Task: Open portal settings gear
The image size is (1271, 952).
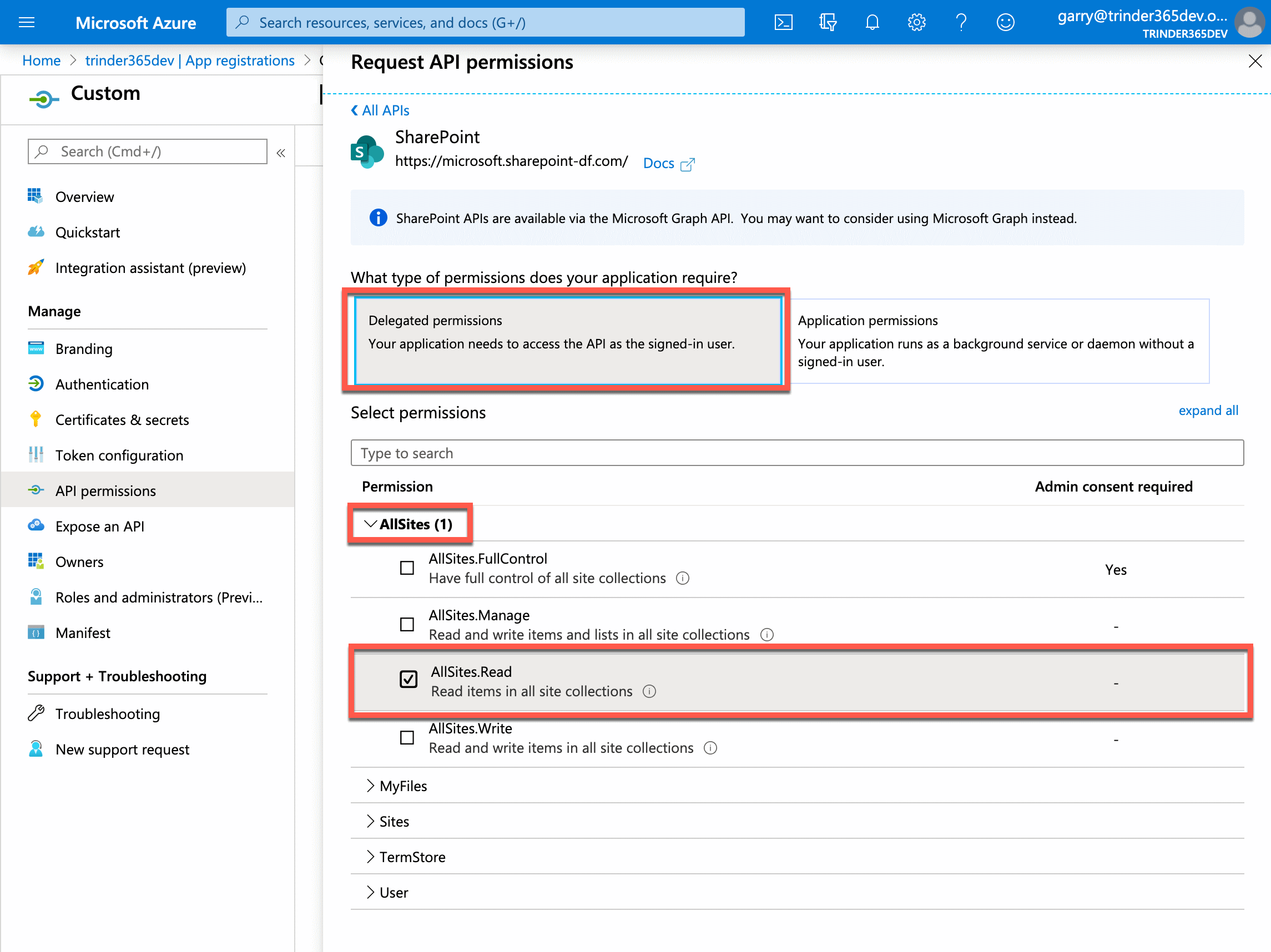Action: click(916, 22)
